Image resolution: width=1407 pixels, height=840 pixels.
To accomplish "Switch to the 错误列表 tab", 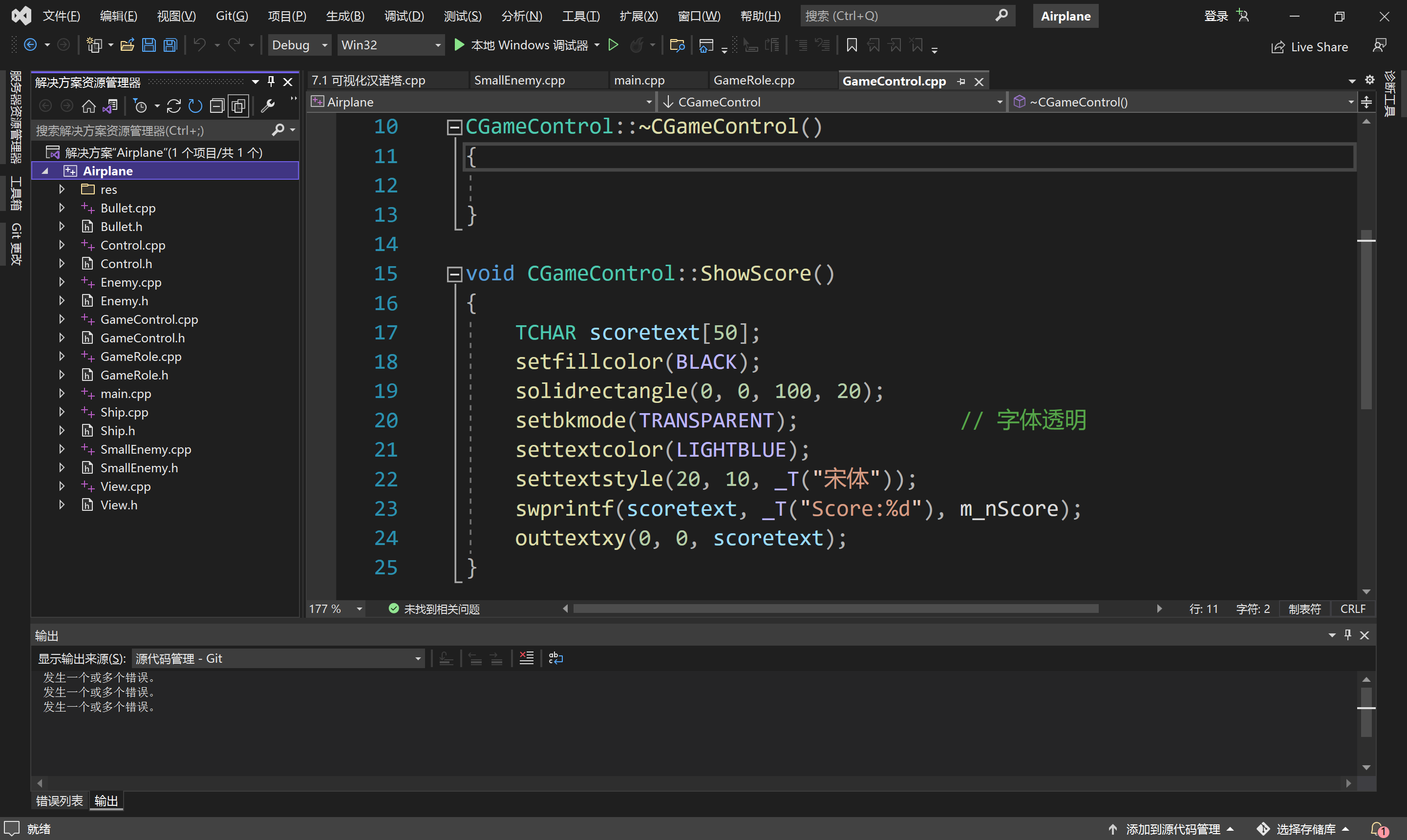I will [x=60, y=801].
